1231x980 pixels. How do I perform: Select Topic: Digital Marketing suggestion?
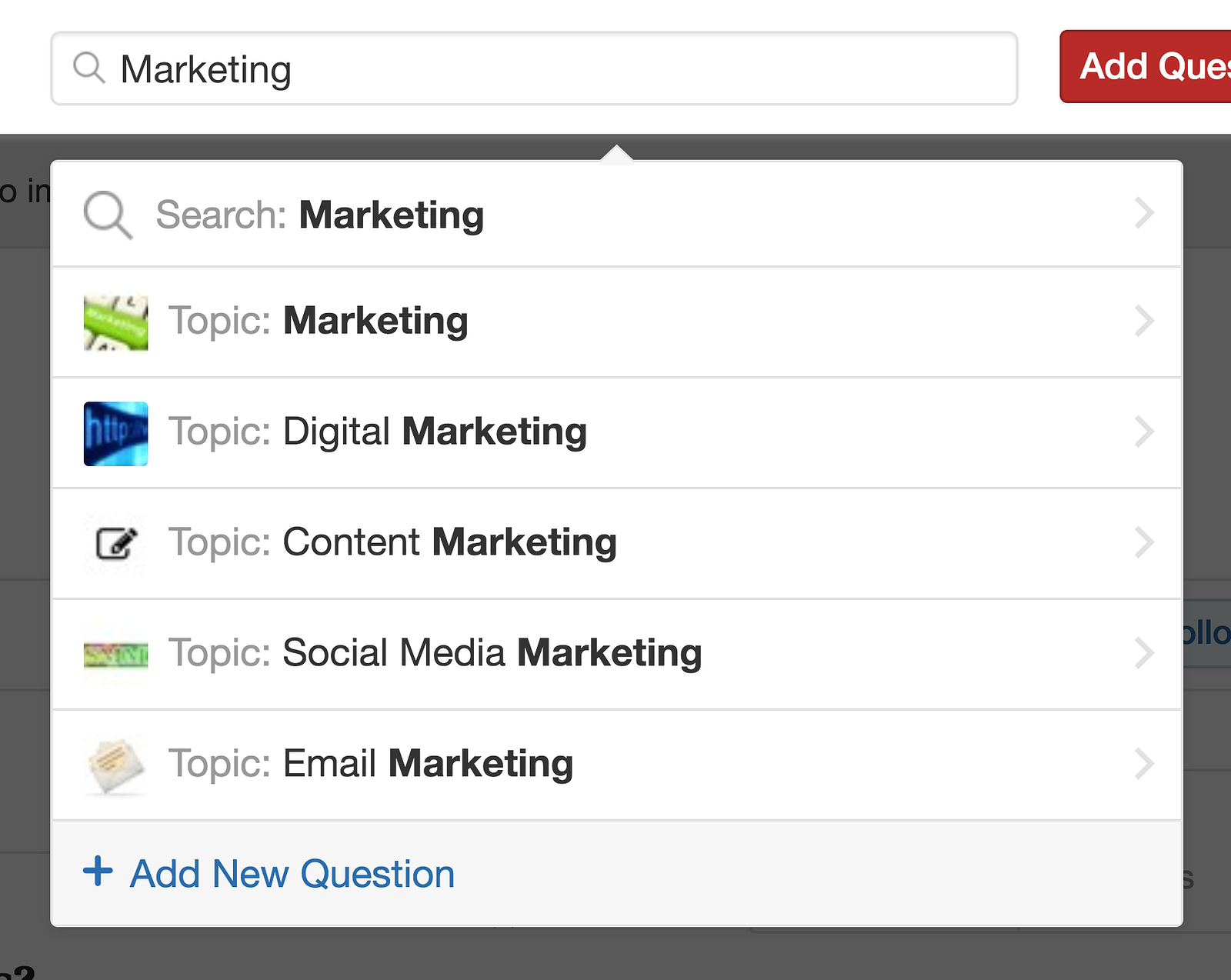click(616, 432)
